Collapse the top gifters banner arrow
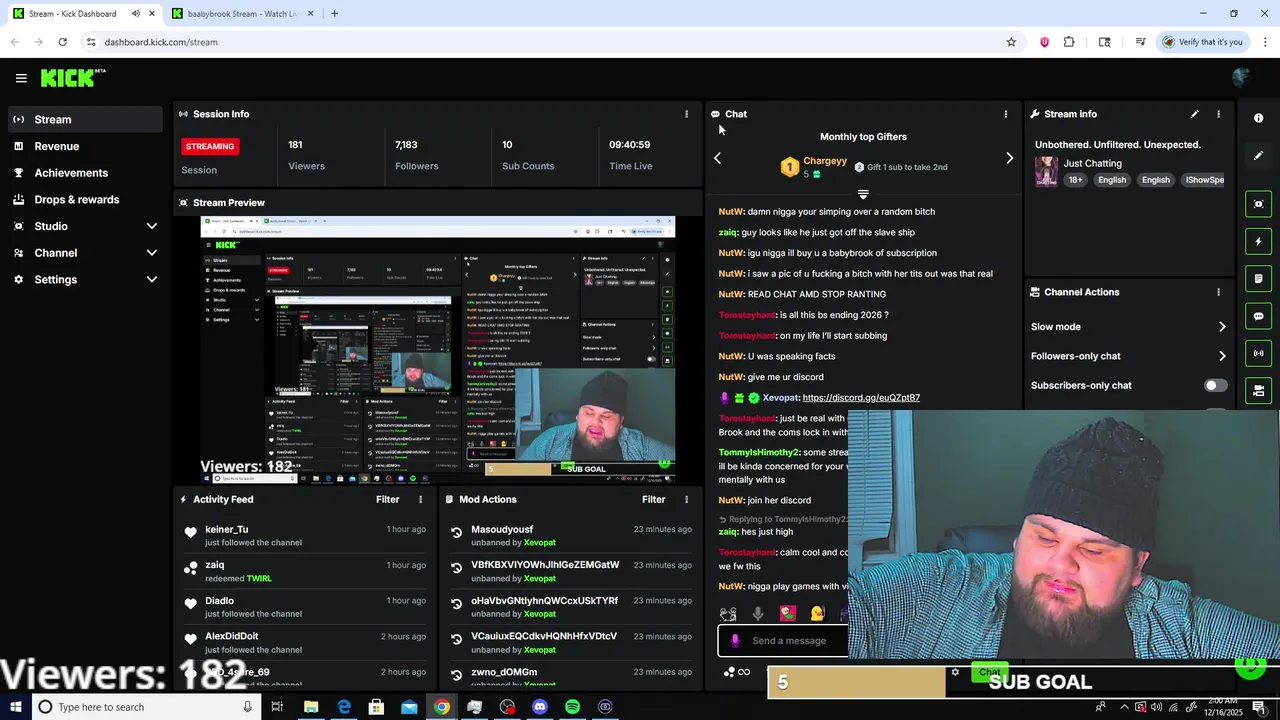Image resolution: width=1280 pixels, height=720 pixels. point(863,194)
